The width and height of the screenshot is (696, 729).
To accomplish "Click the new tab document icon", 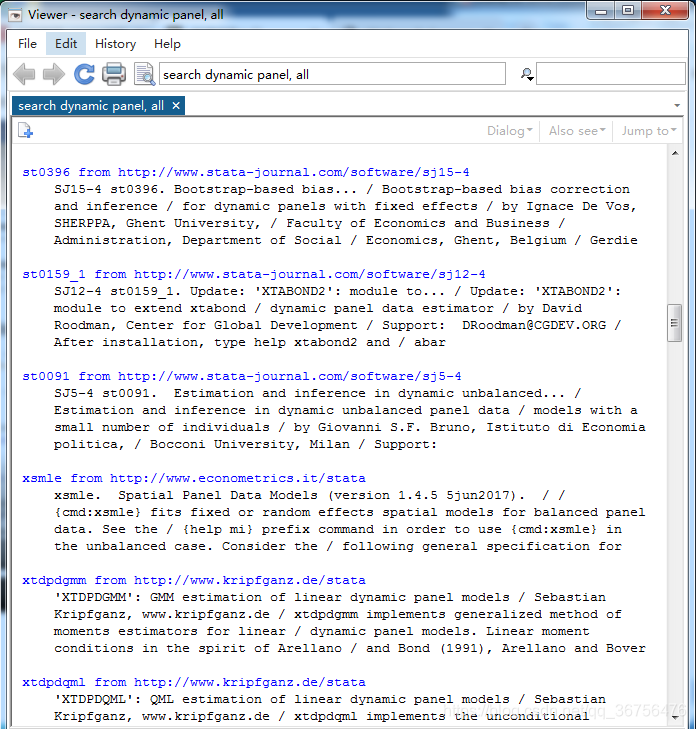I will coord(25,131).
